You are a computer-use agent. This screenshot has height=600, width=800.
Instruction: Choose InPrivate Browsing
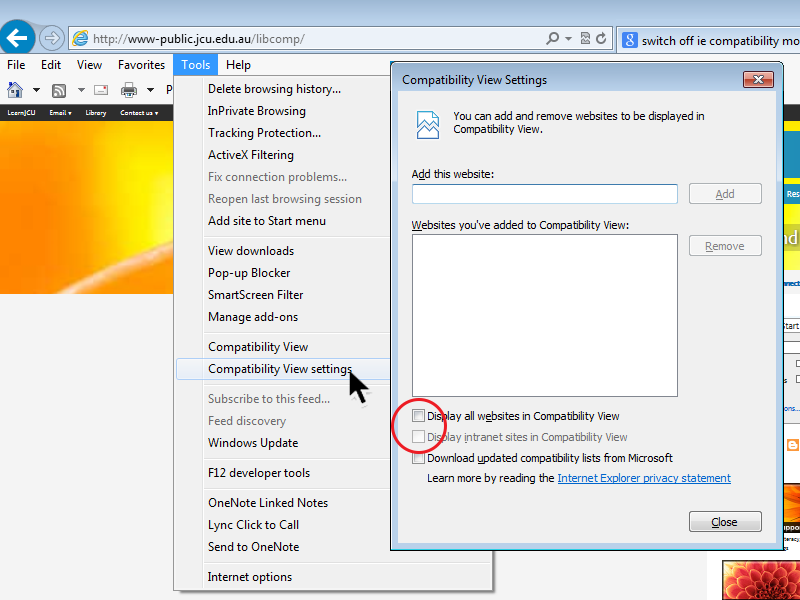[x=257, y=111]
